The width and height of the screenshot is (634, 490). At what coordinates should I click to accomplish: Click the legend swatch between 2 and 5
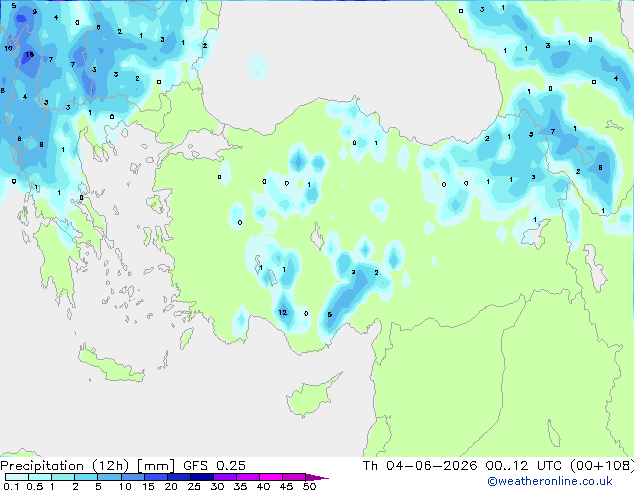pyautogui.click(x=86, y=477)
